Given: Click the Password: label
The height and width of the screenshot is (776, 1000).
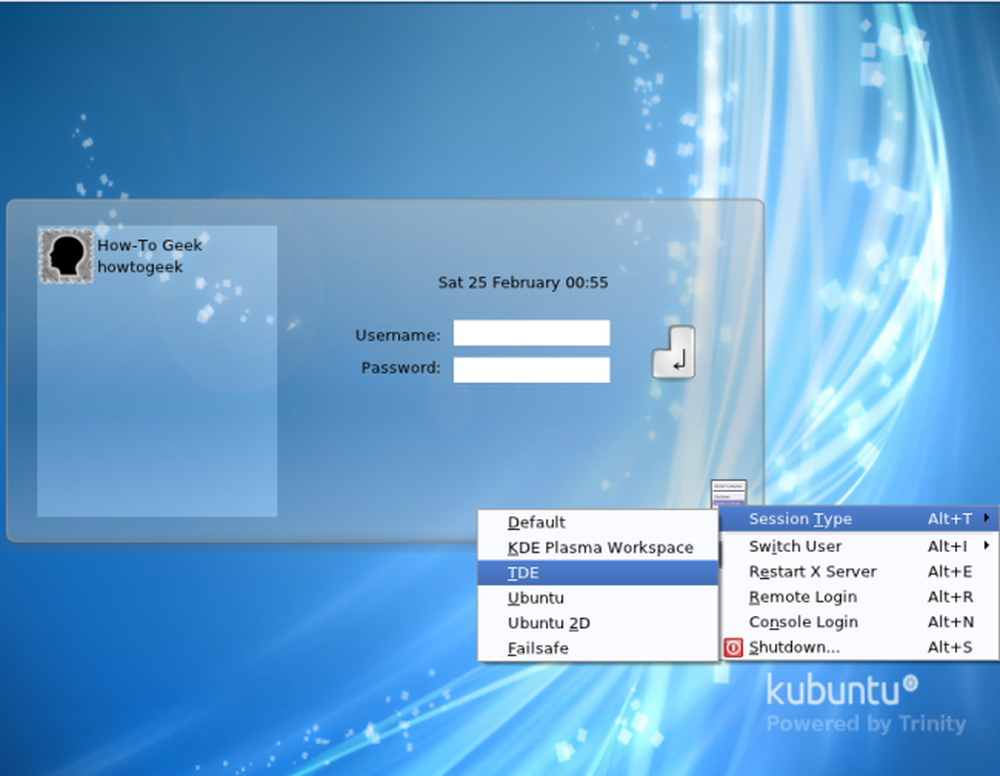Looking at the screenshot, I should point(401,368).
